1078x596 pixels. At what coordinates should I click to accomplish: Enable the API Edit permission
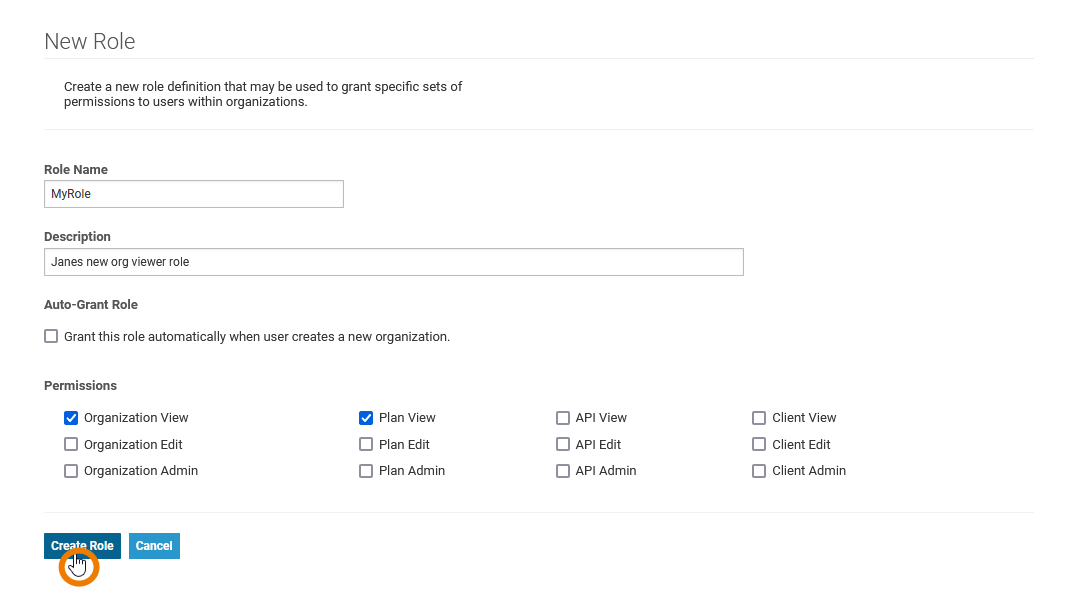pyautogui.click(x=563, y=445)
